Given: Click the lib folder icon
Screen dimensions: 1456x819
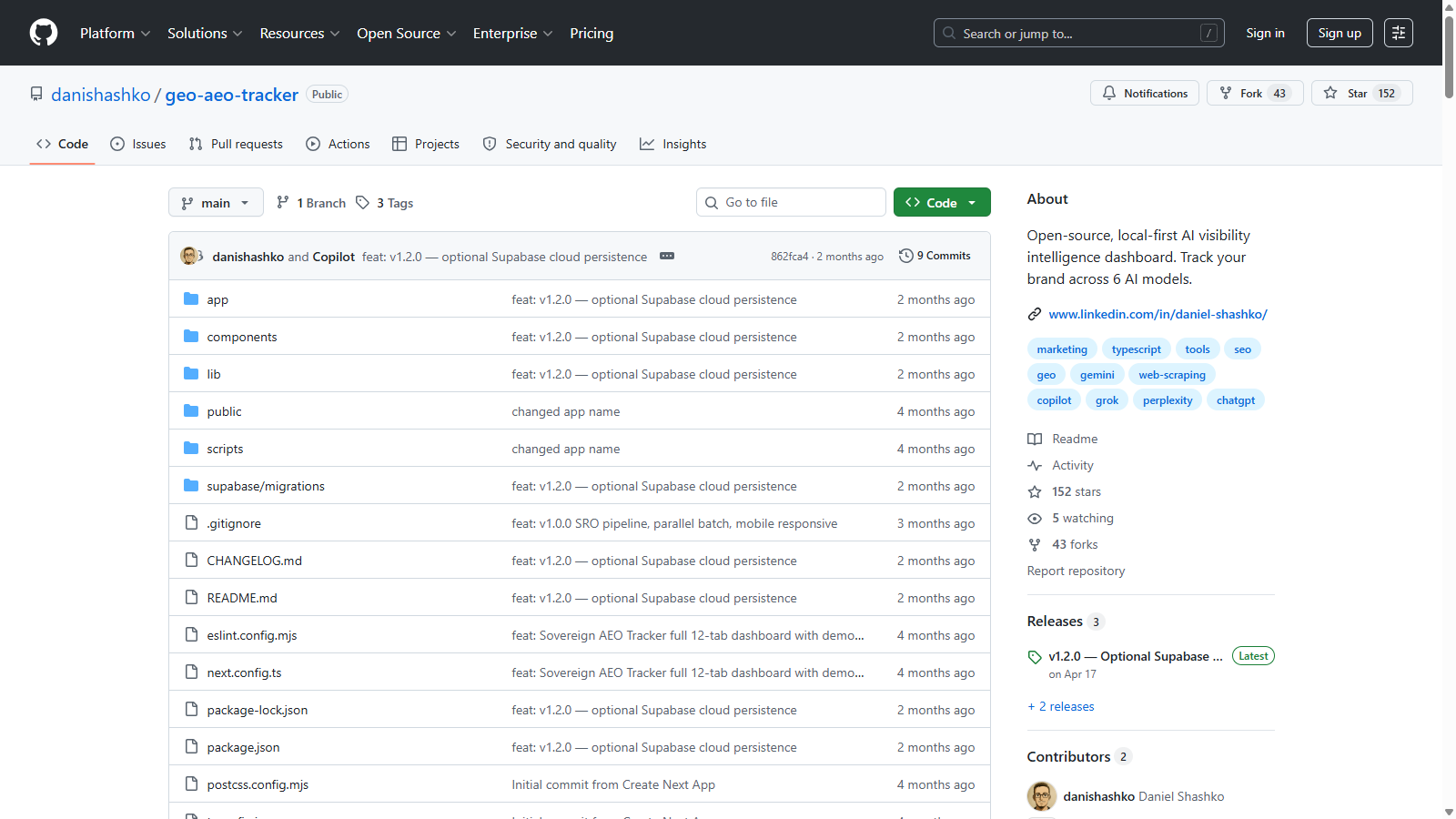Looking at the screenshot, I should pyautogui.click(x=191, y=374).
